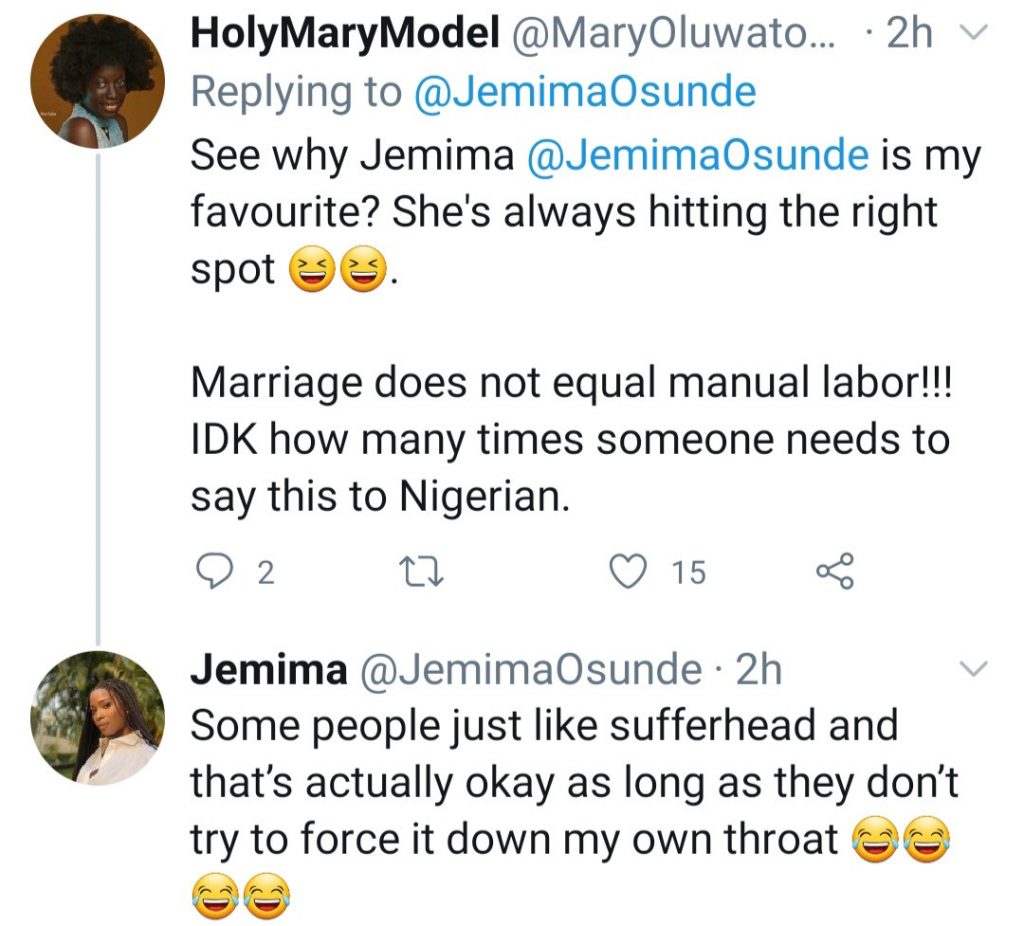1024x926 pixels.
Task: Click the @JemimaOsunde handle beside Jemima's name
Action: point(529,669)
